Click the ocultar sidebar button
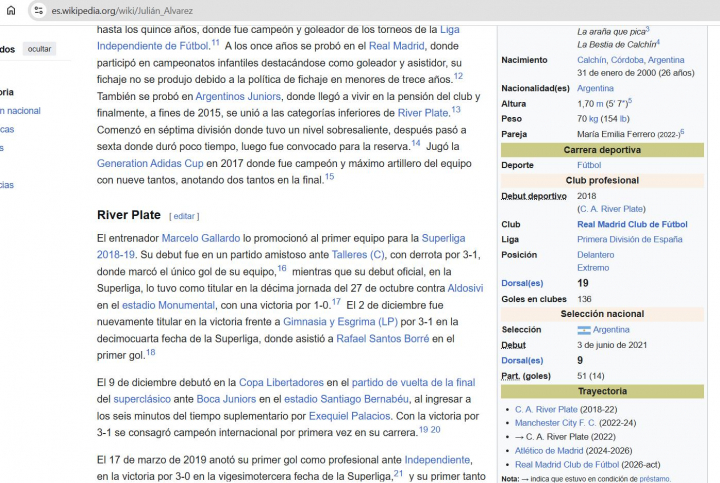720x483 pixels. tap(39, 49)
